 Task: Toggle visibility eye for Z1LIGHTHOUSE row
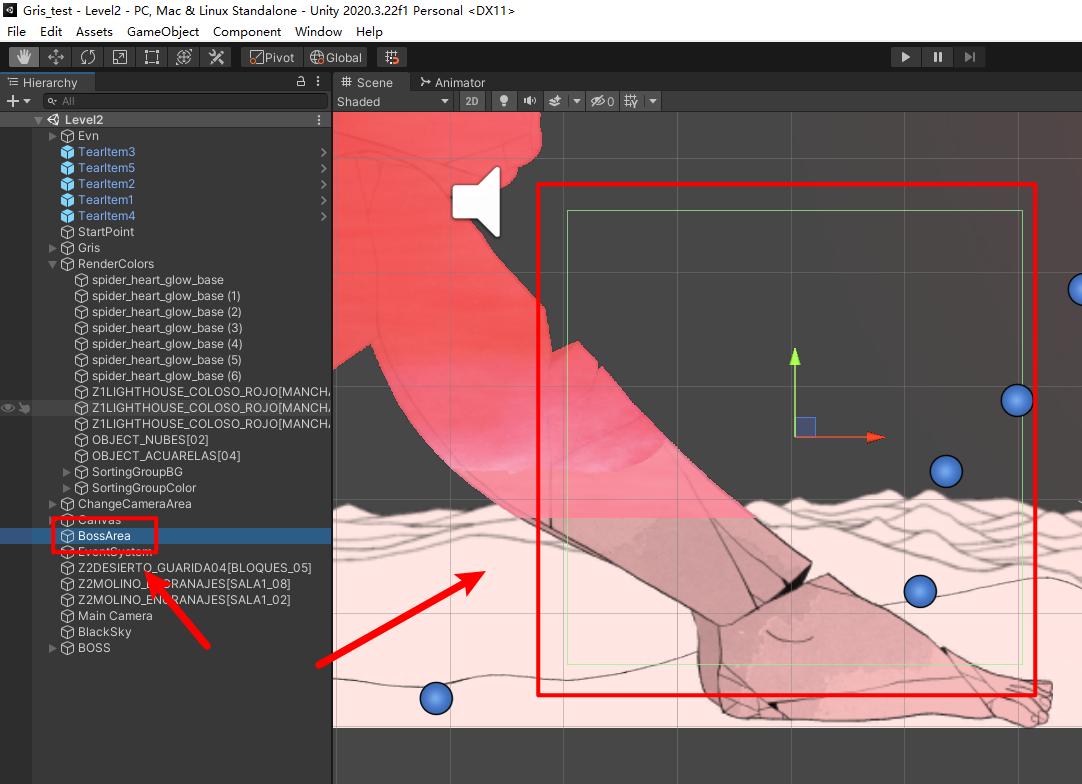(8, 408)
